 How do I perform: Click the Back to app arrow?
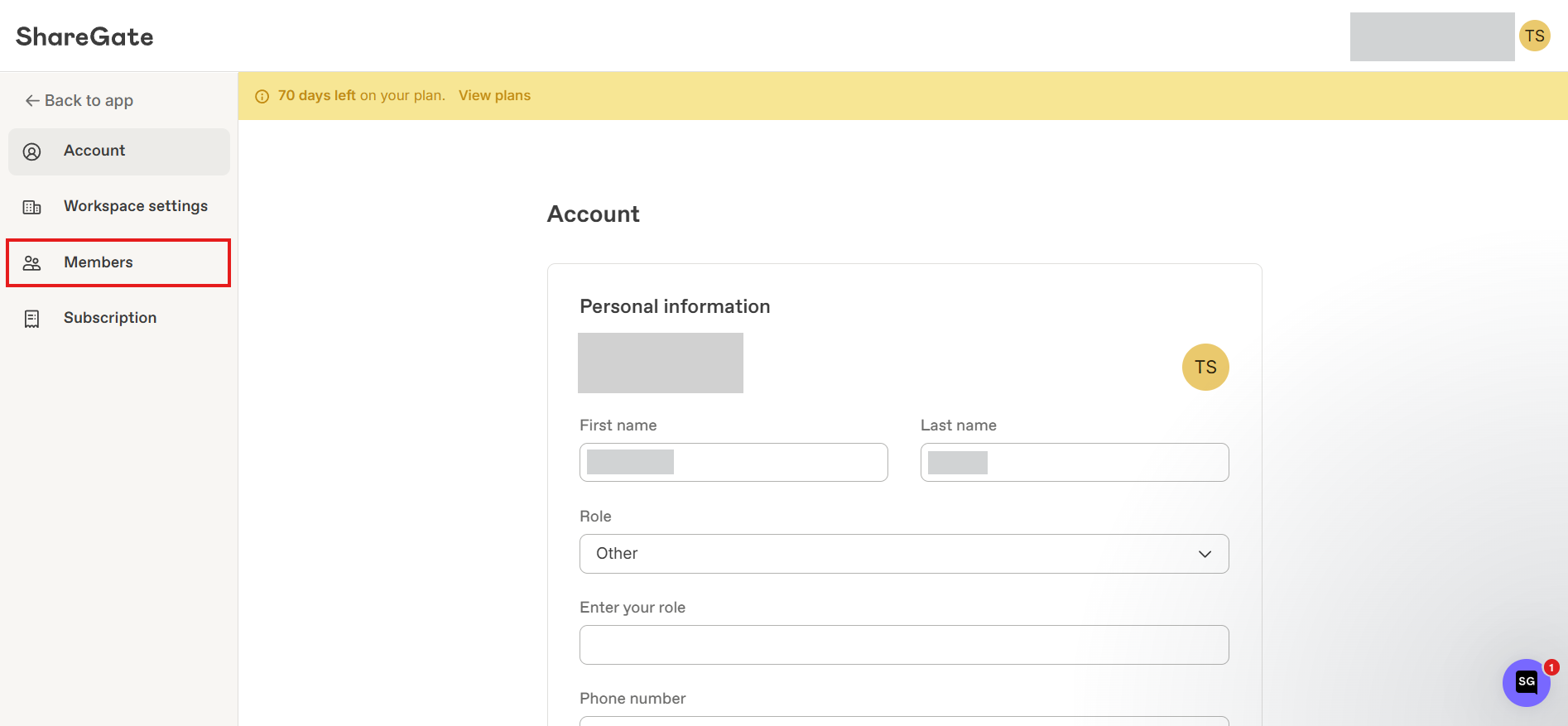(x=32, y=101)
